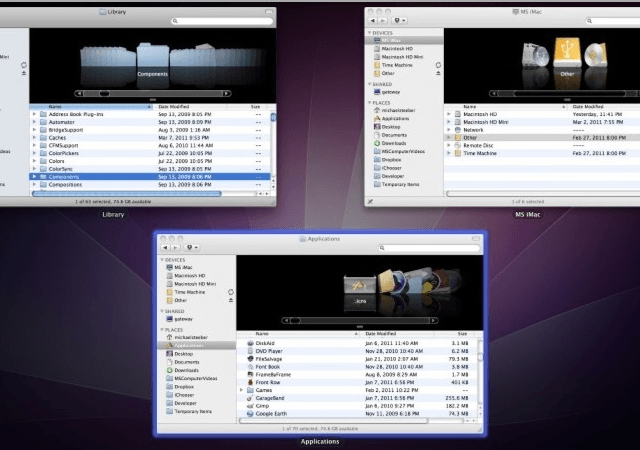The width and height of the screenshot is (640, 450).
Task: Expand the Games folder in Applications window
Action: (241, 390)
